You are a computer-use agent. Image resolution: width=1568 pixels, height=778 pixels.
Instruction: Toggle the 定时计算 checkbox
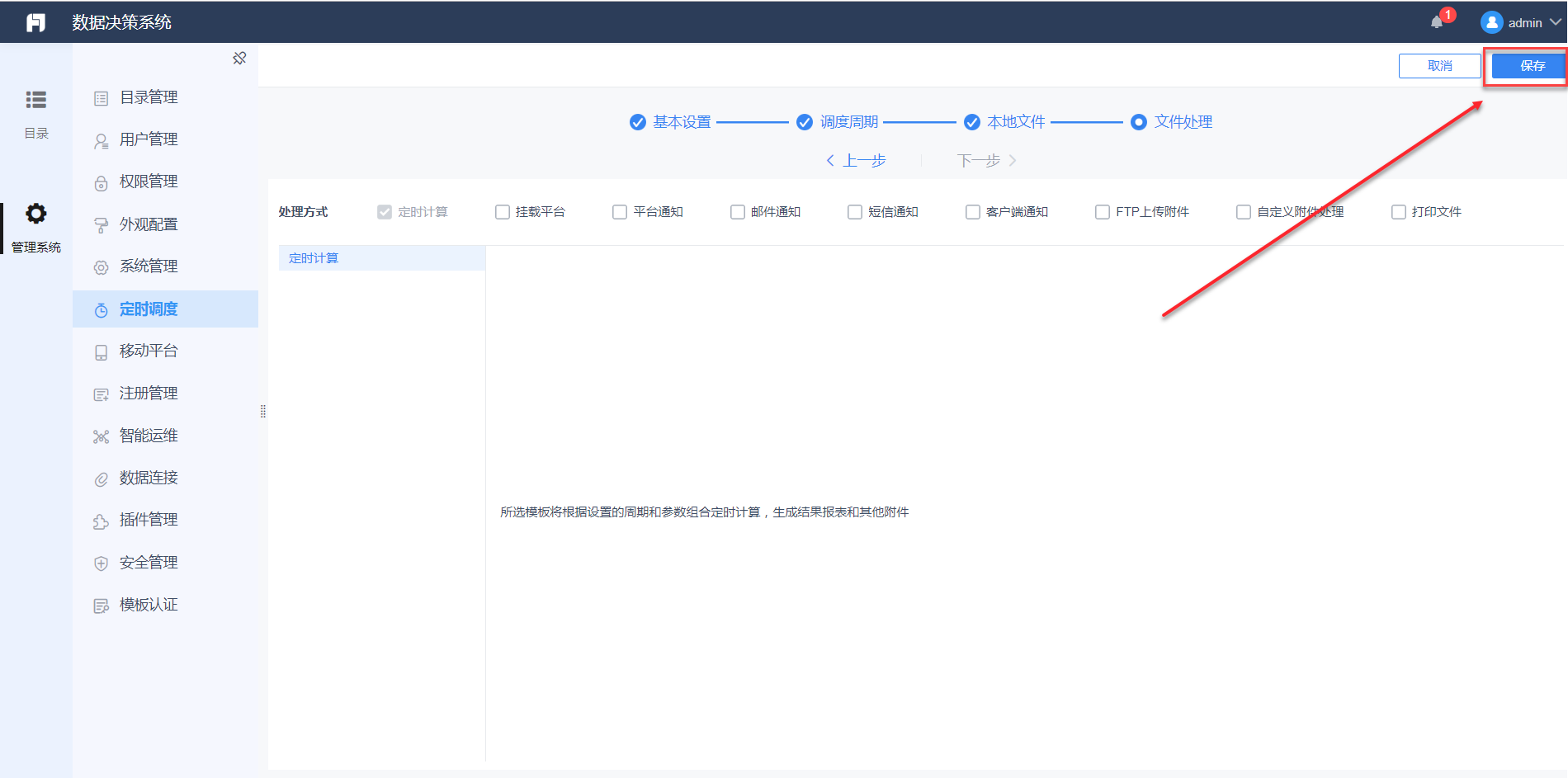(x=385, y=212)
